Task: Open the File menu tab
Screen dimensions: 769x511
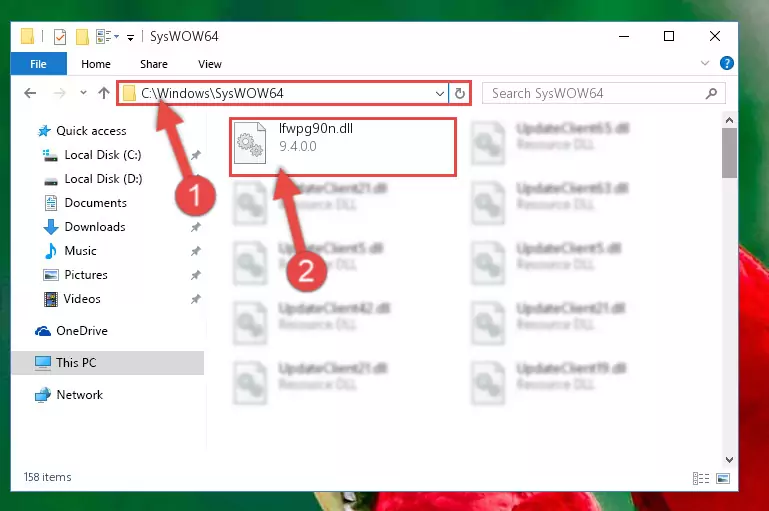Action: [x=38, y=64]
